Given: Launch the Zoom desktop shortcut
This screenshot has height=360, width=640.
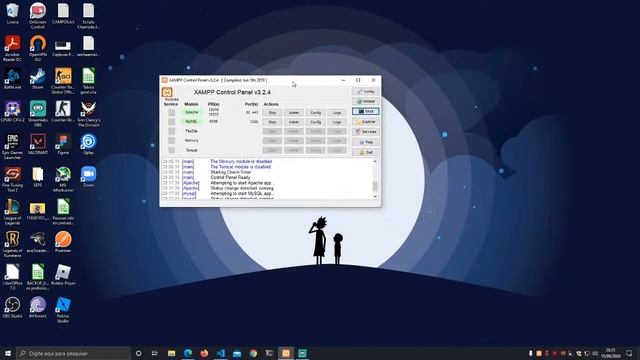Looking at the screenshot, I should pyautogui.click(x=88, y=177).
